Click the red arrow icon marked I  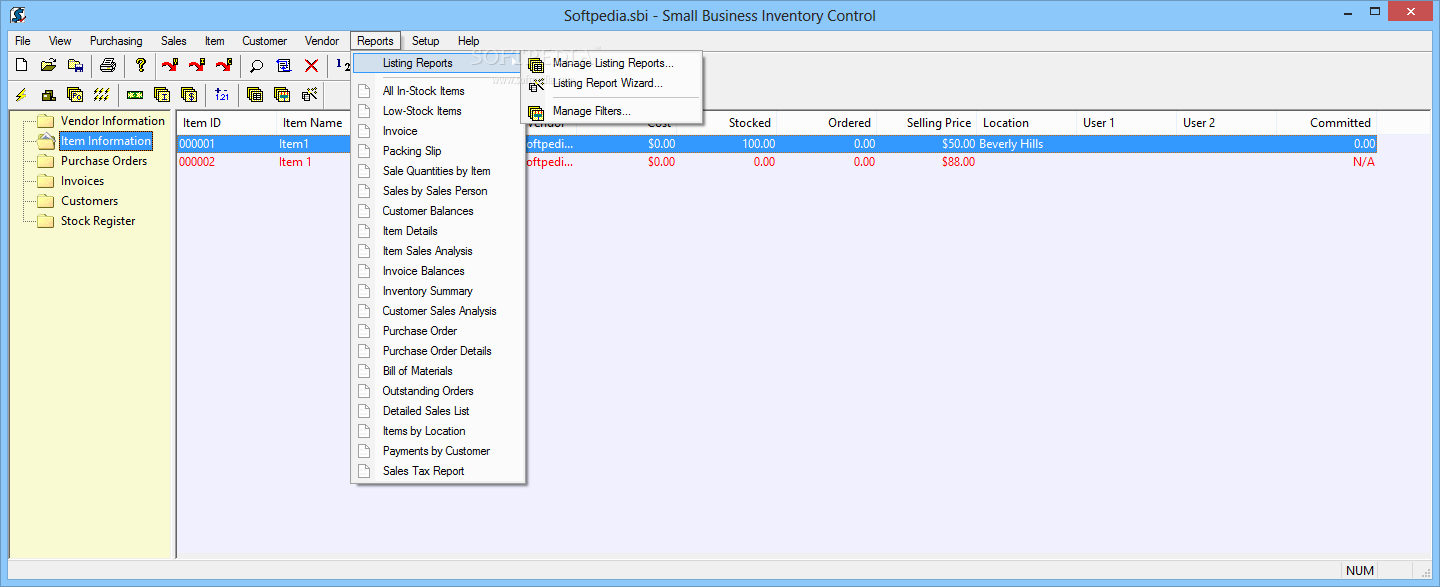click(197, 66)
